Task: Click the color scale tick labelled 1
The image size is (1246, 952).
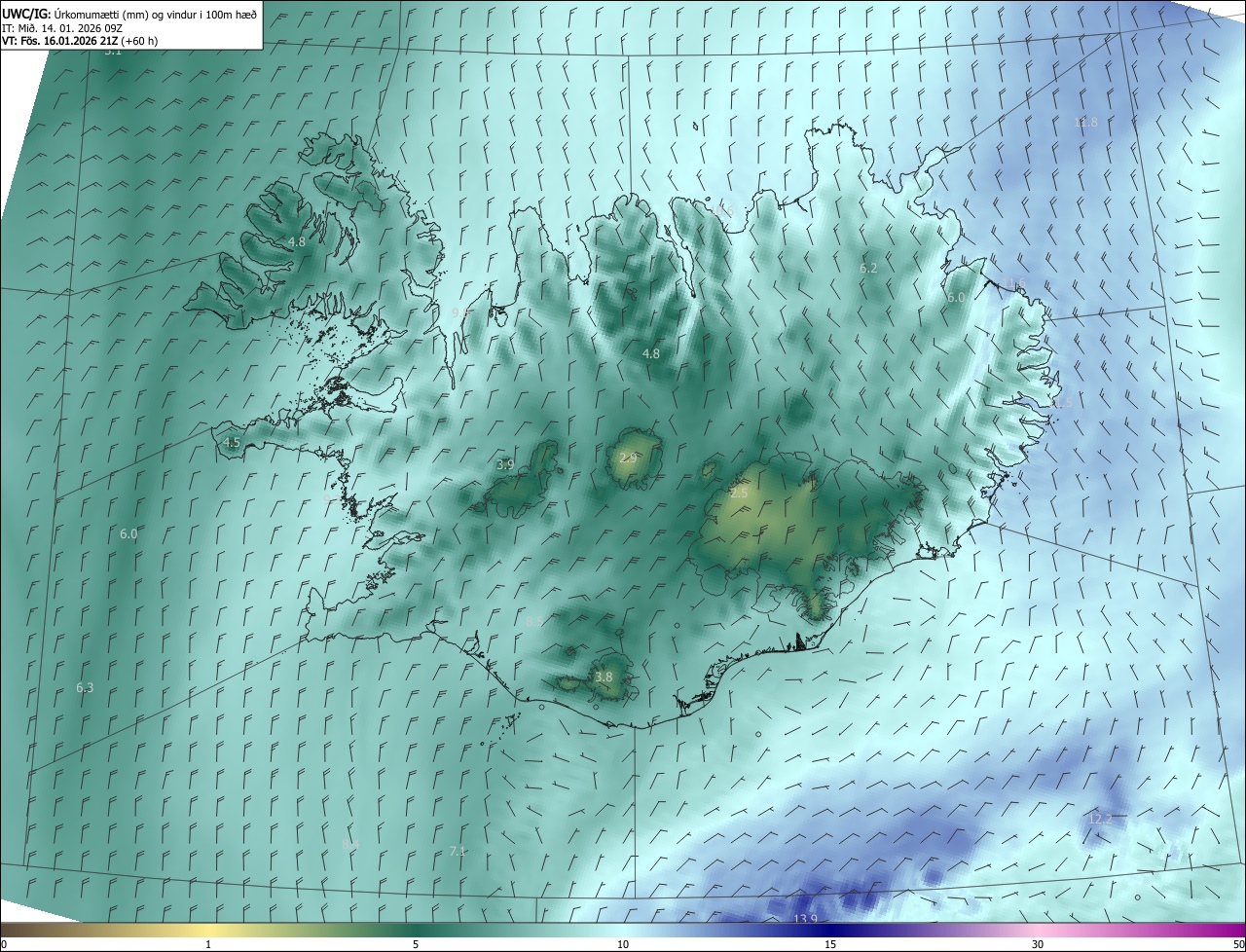Action: (x=208, y=944)
